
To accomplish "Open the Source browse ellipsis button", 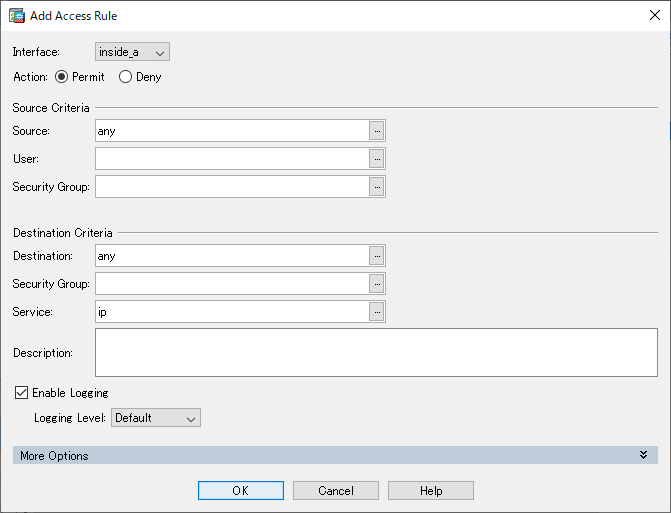I will pos(377,131).
